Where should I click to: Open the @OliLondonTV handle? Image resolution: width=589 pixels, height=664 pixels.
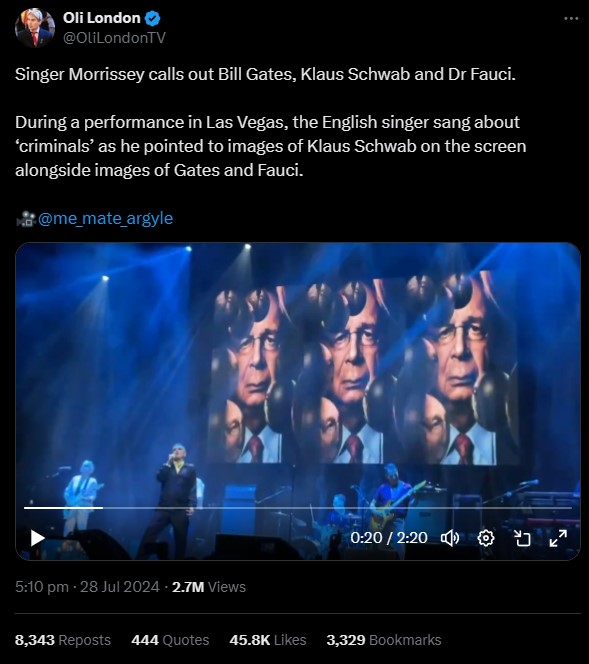click(x=114, y=38)
